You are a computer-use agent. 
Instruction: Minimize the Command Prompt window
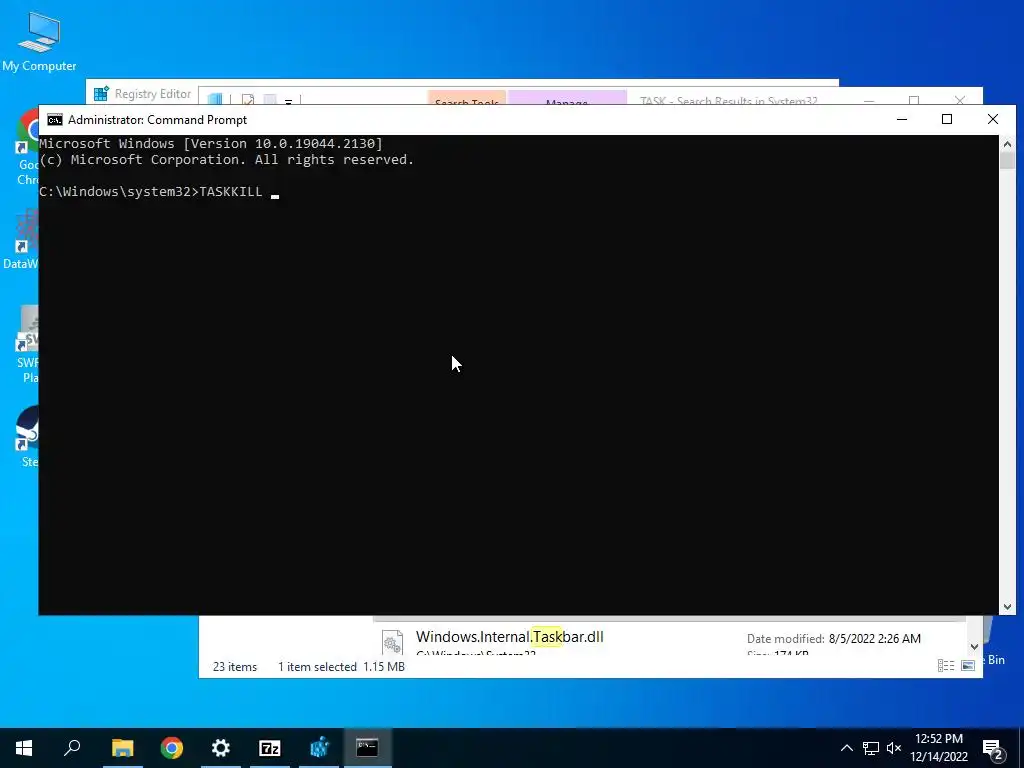[902, 119]
